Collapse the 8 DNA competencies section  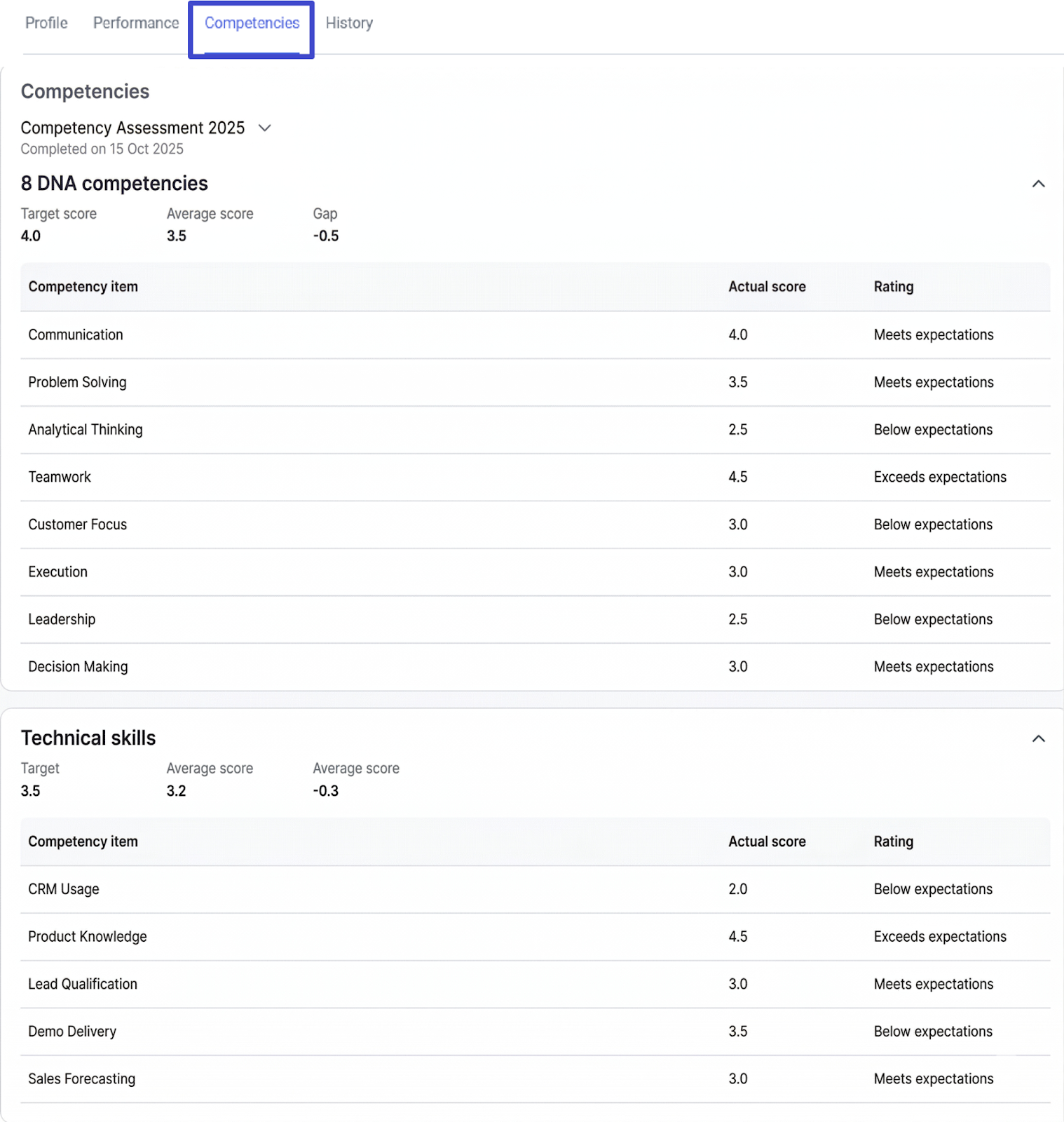point(1038,184)
